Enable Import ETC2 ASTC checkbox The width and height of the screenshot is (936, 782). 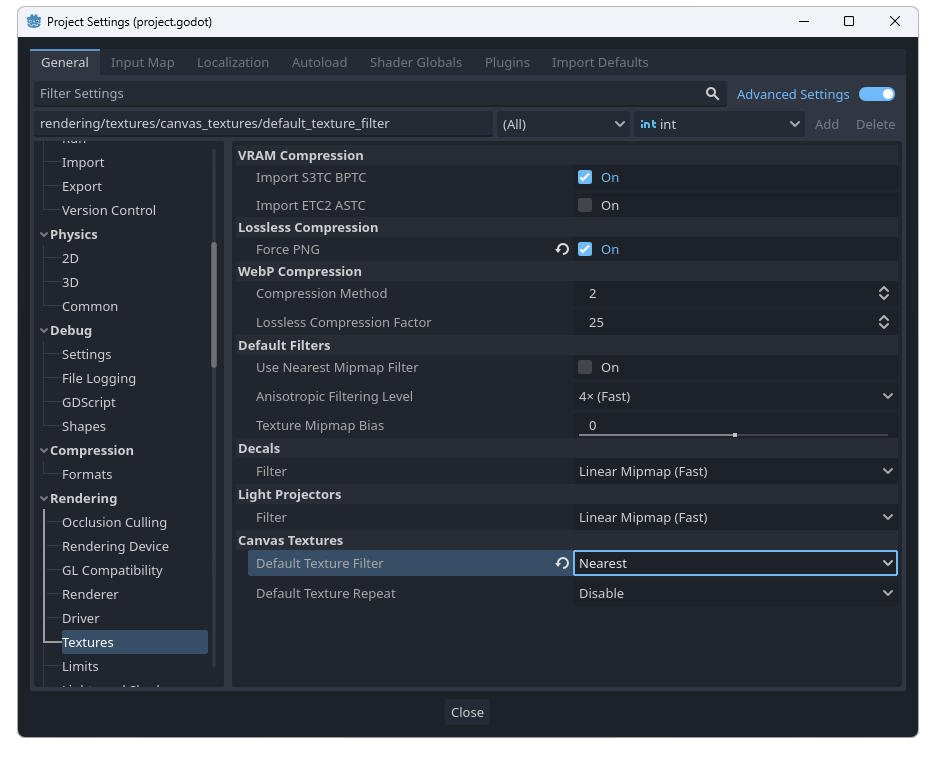point(584,205)
